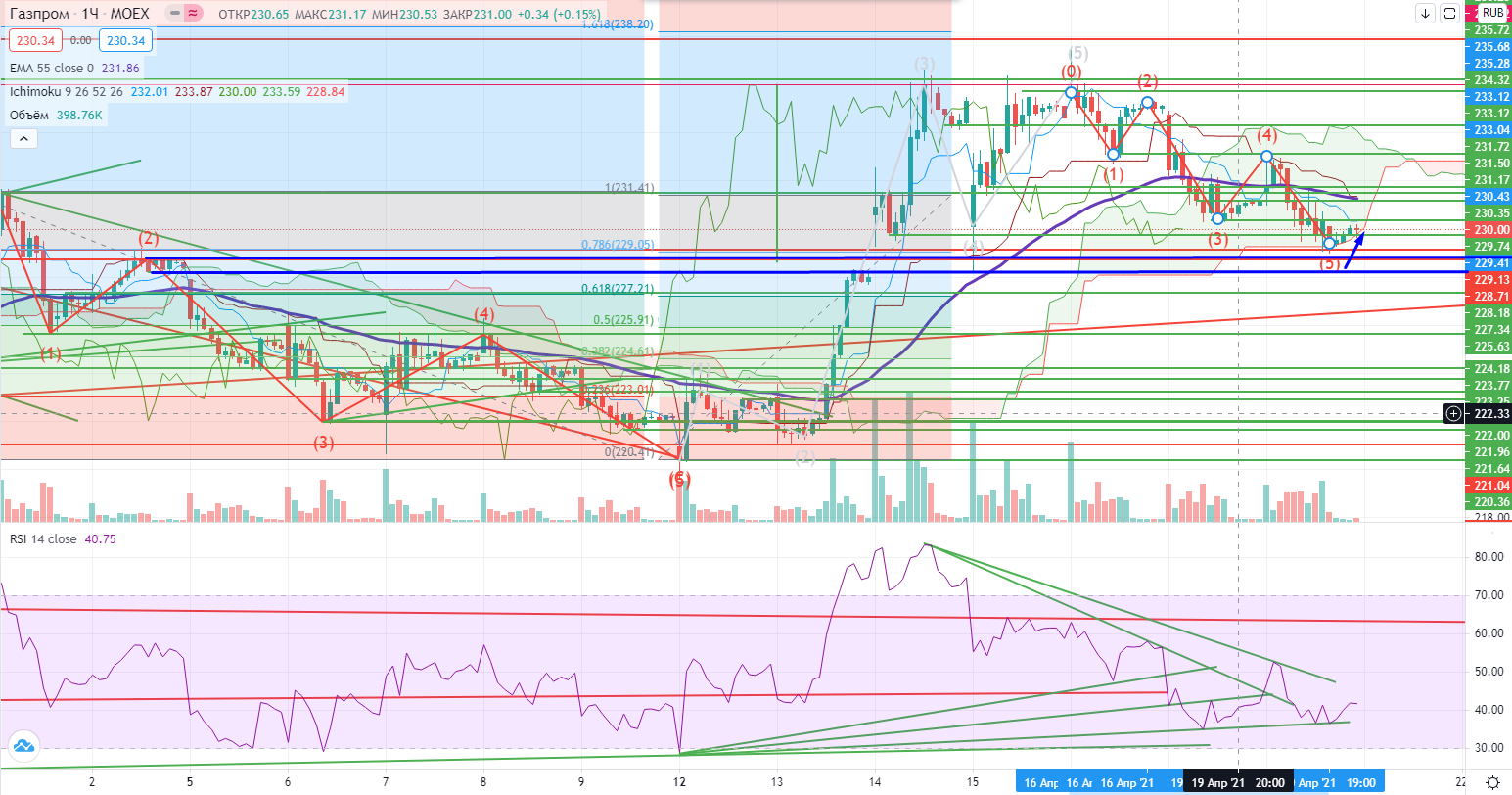Click the pink approximate-sign market status icon
This screenshot has height=795, width=1512.
[x=193, y=14]
